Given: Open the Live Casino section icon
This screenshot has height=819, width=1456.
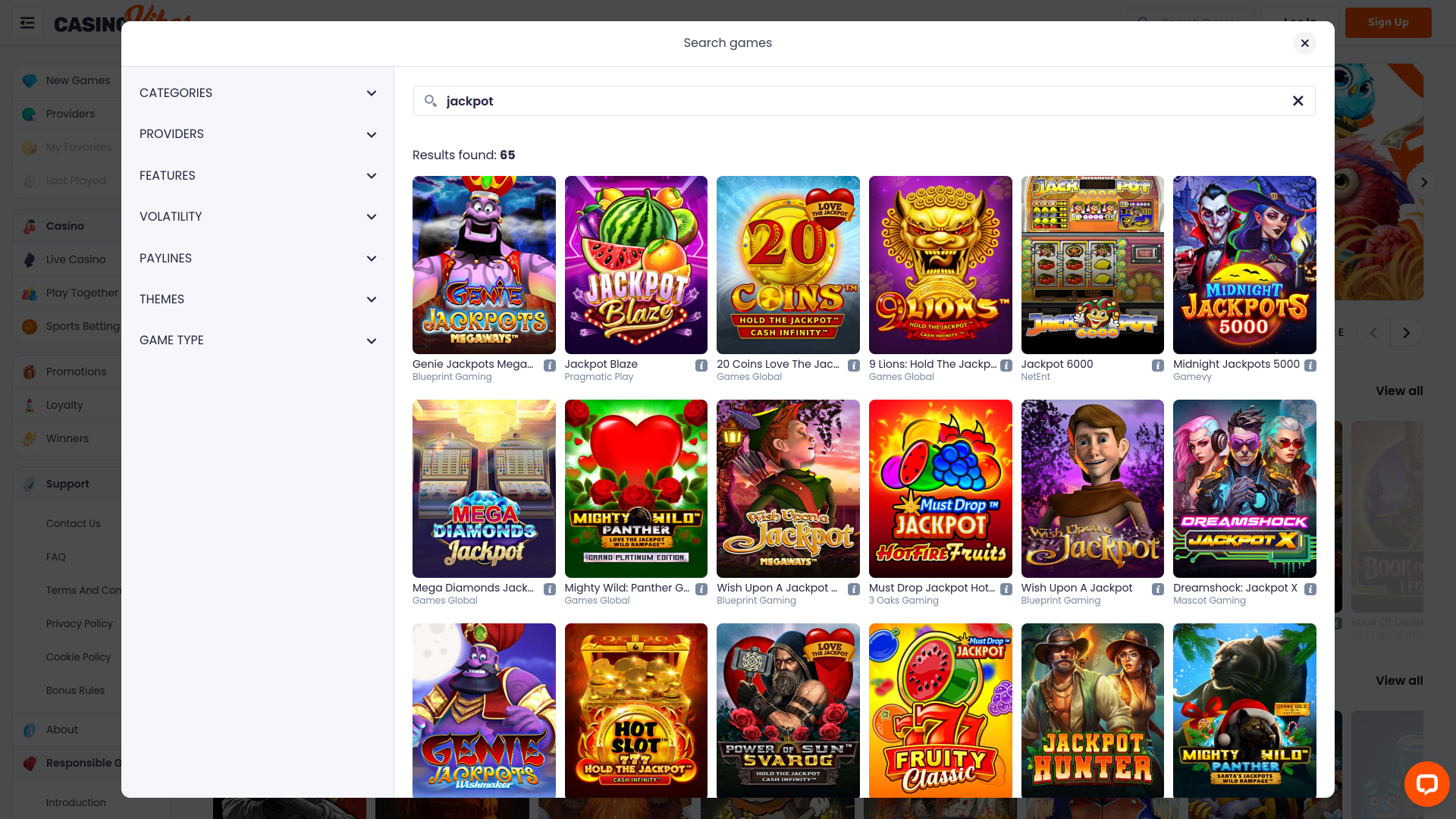Looking at the screenshot, I should (30, 259).
